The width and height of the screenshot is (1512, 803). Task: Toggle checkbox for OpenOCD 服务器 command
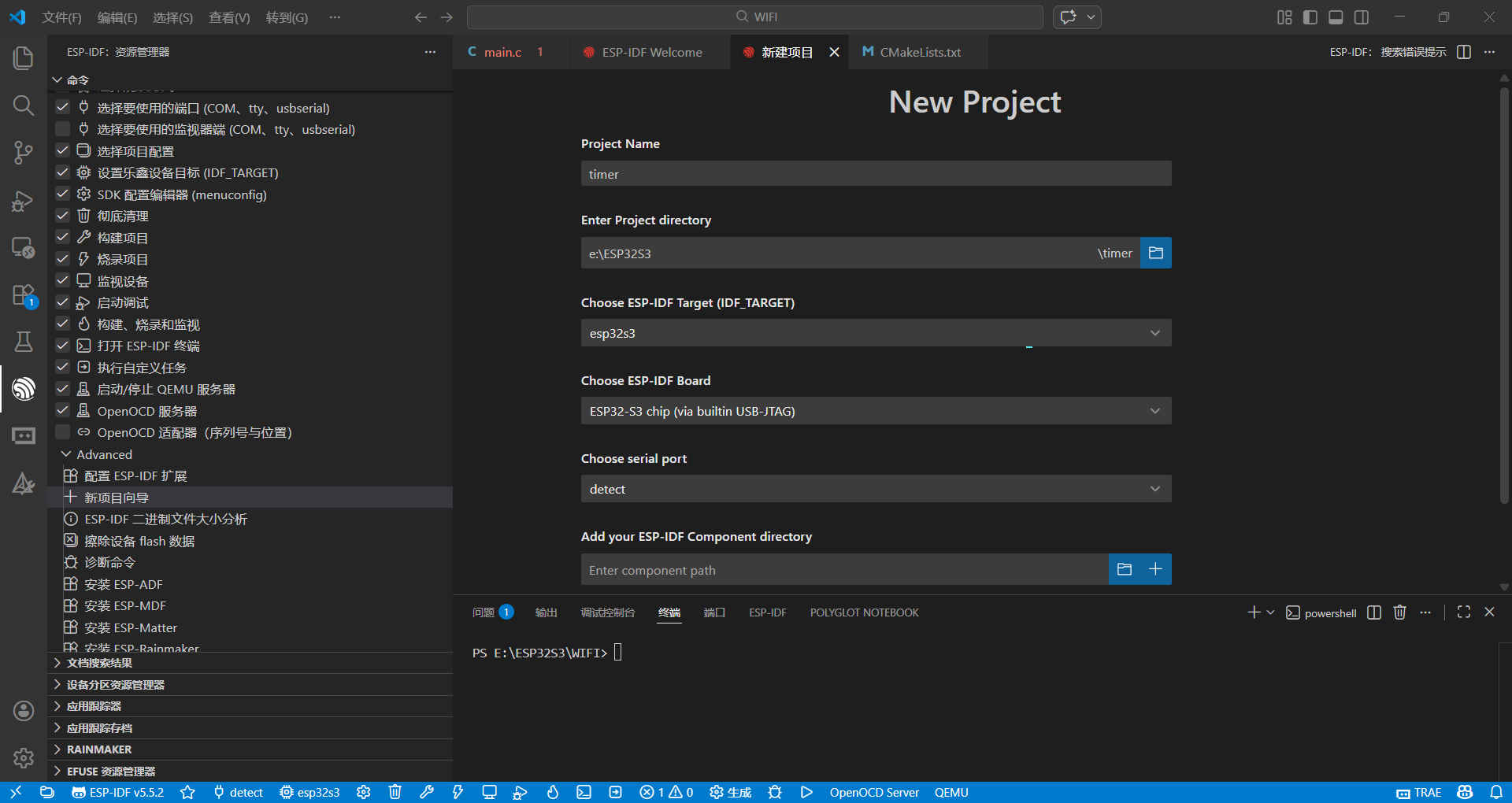point(62,410)
